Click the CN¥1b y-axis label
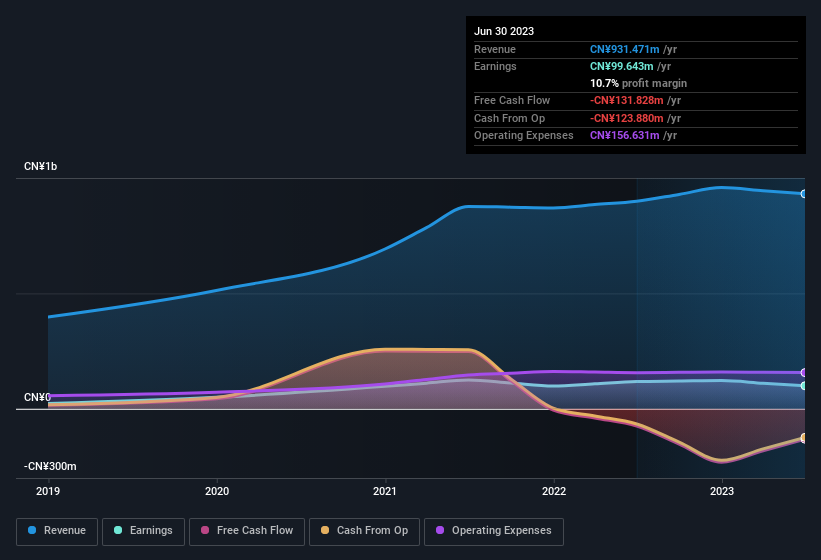This screenshot has height=560, width=821. (40, 166)
